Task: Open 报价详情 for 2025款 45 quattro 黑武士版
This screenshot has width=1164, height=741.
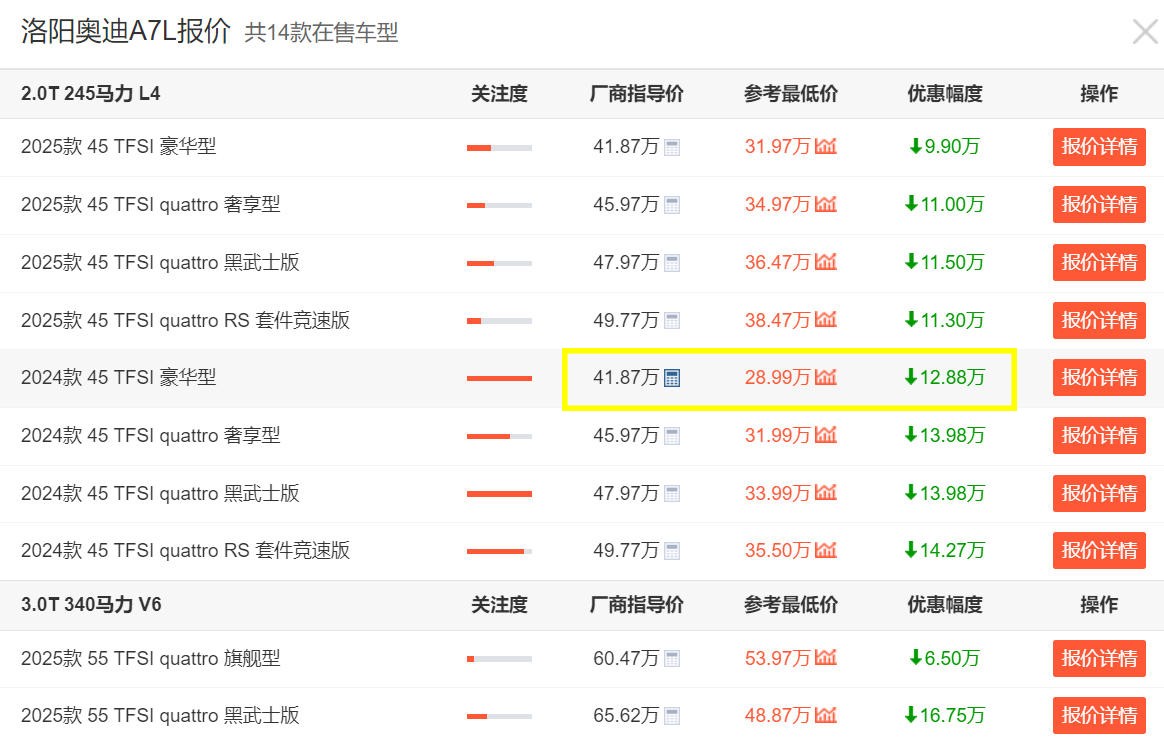Action: [x=1099, y=263]
